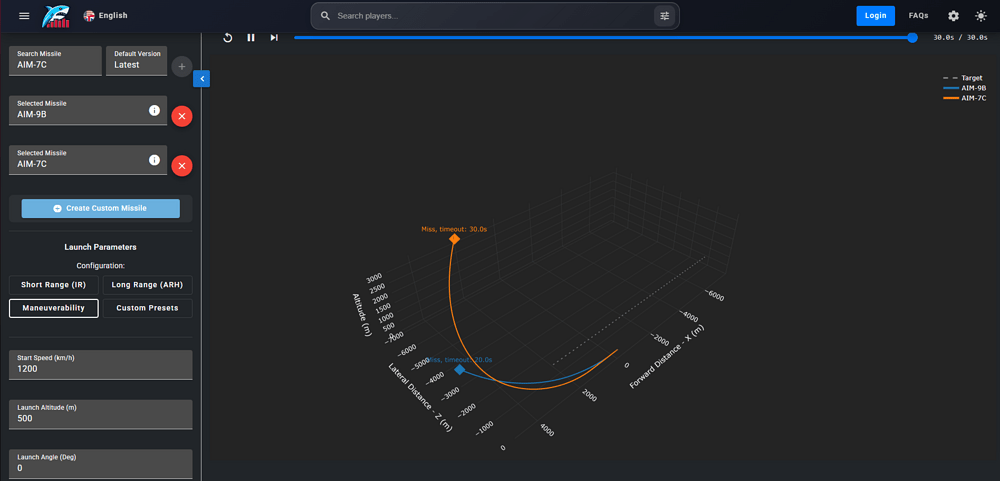Open the English language selector
Screen dimensions: 1000x481
tap(105, 16)
